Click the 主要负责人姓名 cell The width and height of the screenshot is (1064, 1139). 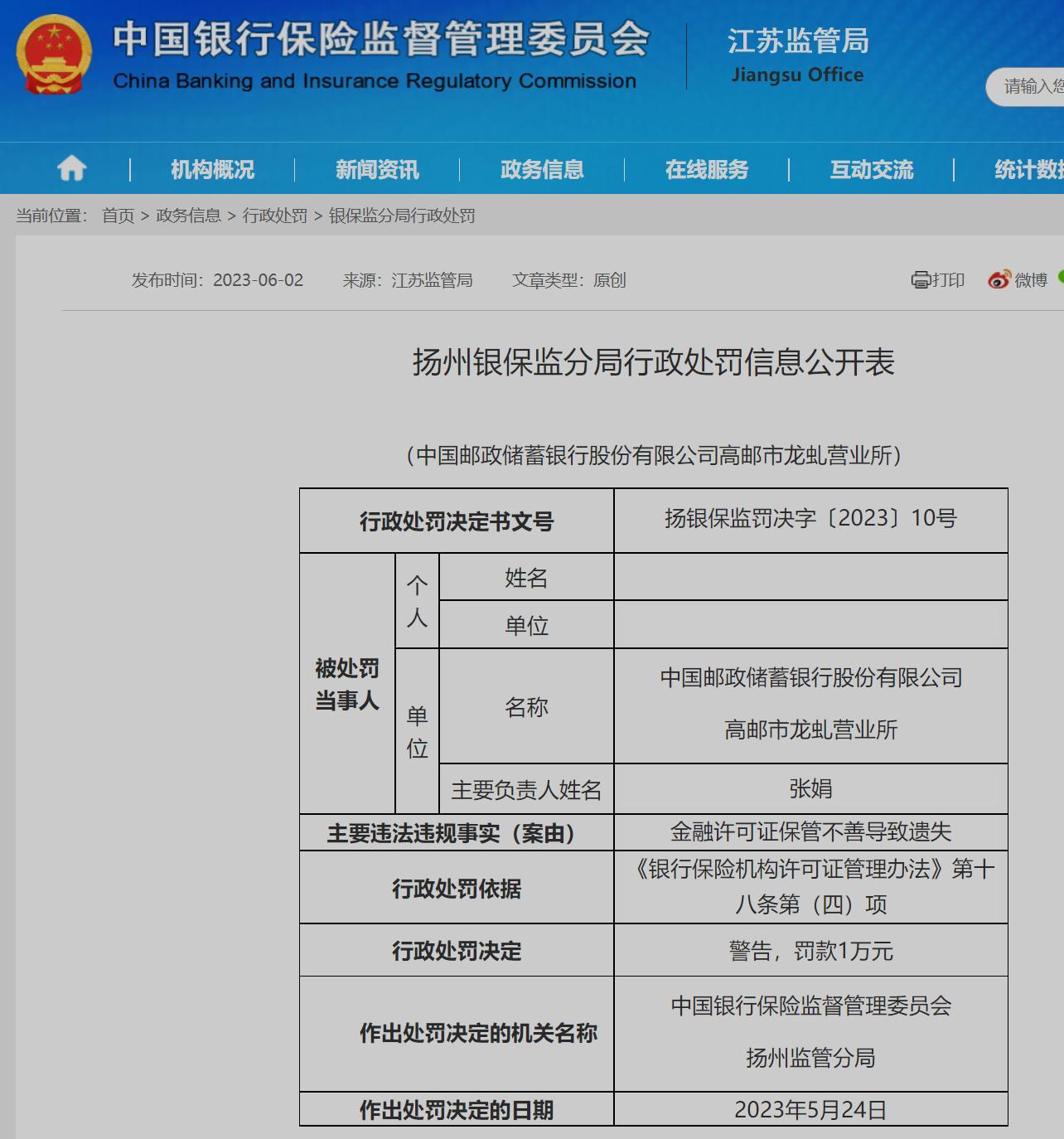click(x=526, y=790)
